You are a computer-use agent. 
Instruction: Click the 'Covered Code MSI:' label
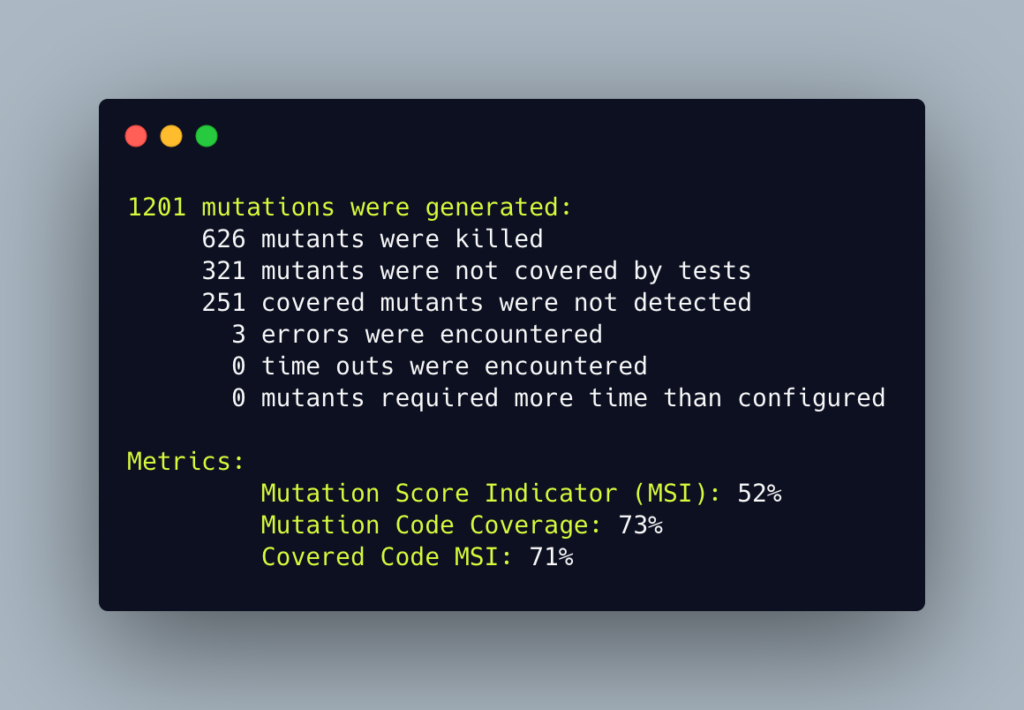[387, 557]
